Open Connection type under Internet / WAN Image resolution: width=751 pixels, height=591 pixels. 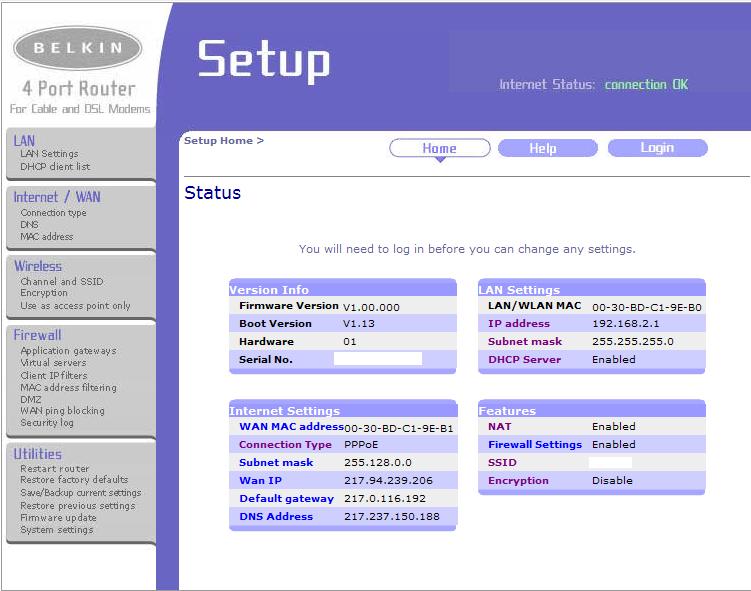click(x=53, y=213)
